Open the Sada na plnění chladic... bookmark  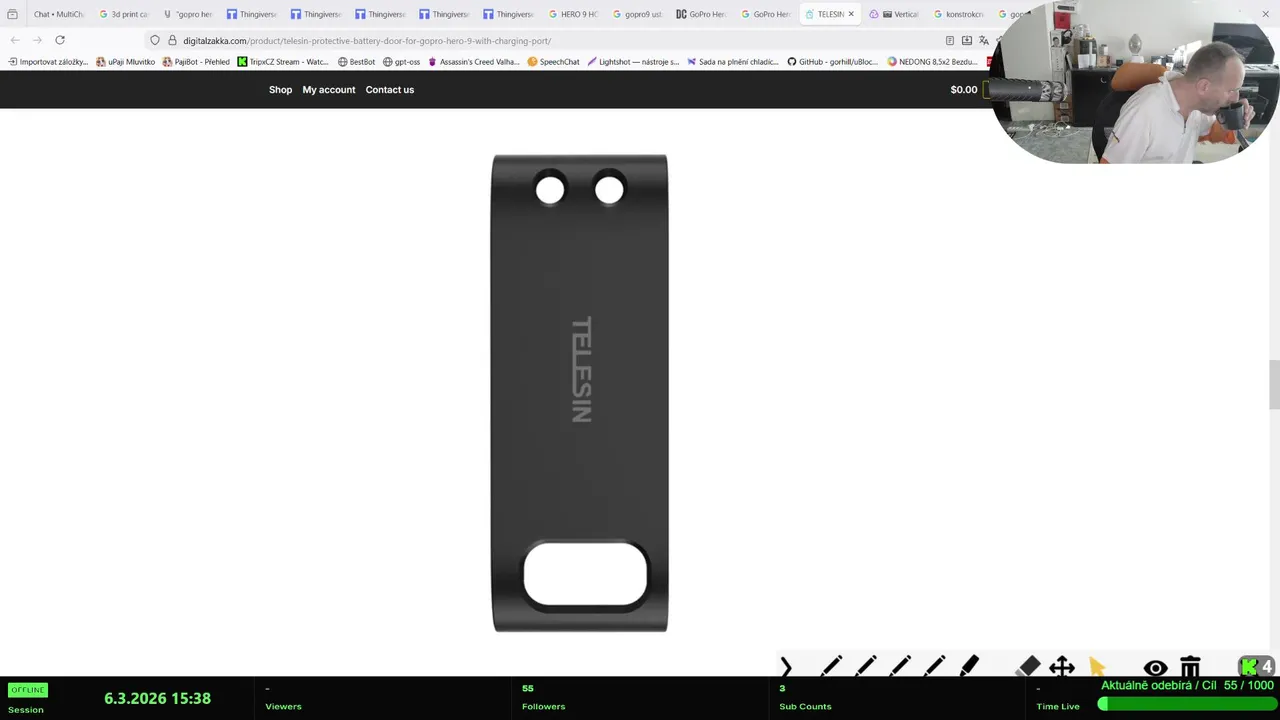733,62
